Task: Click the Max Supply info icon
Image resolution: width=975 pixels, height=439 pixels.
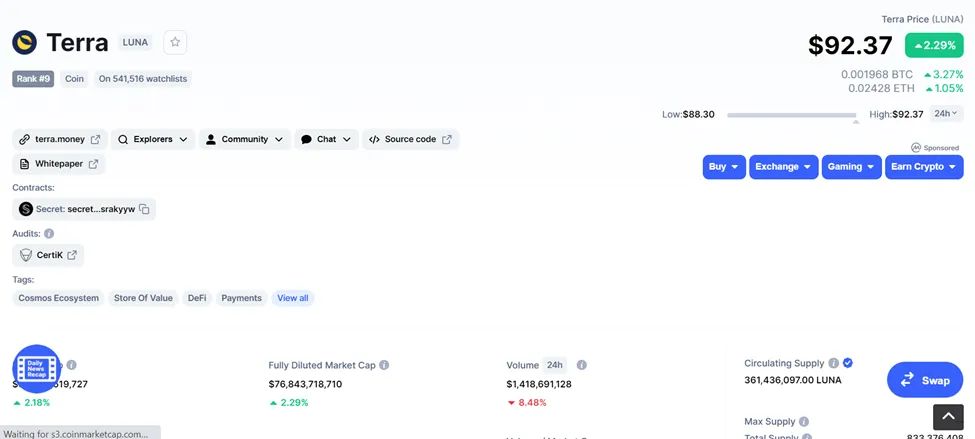Action: (x=803, y=422)
